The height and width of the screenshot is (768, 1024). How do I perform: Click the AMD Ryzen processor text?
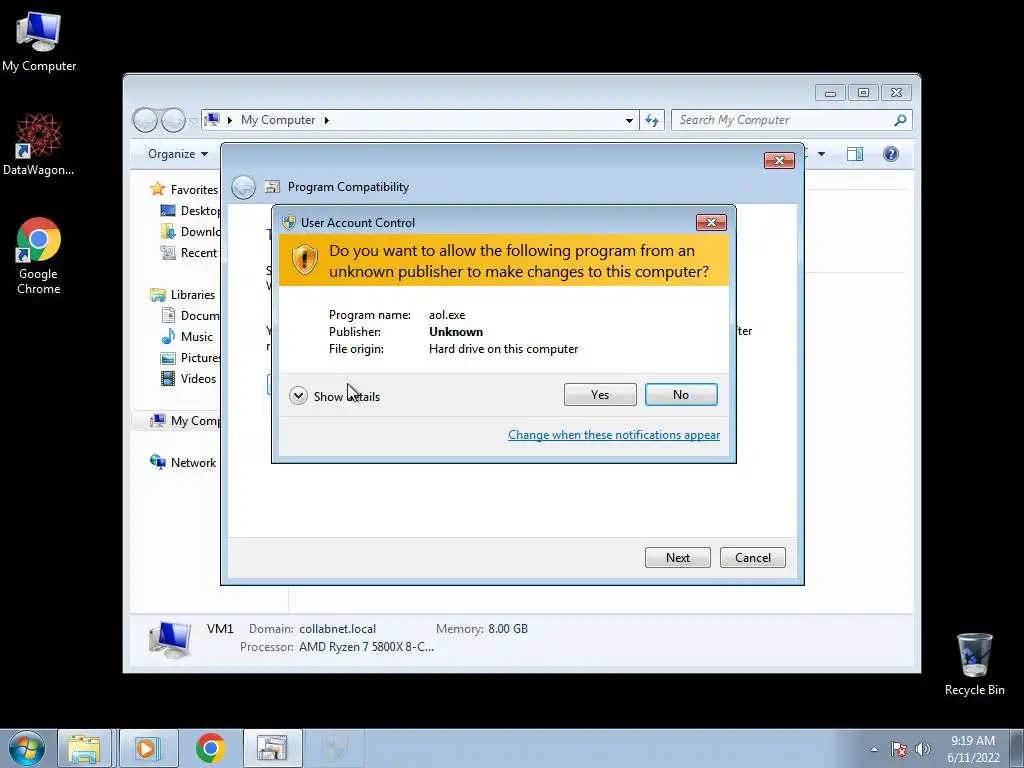[366, 647]
